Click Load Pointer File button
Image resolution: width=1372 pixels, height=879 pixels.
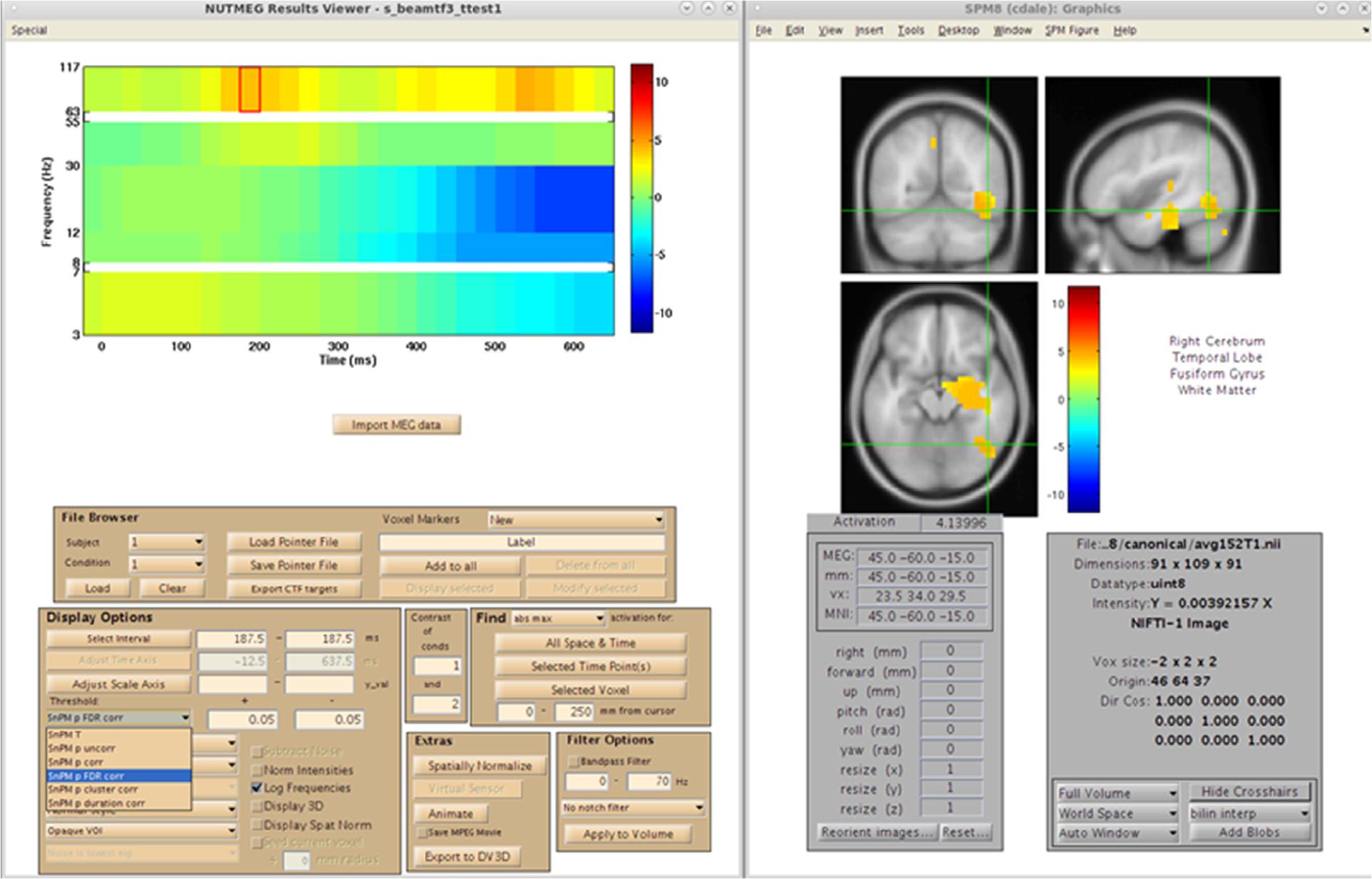pos(294,542)
